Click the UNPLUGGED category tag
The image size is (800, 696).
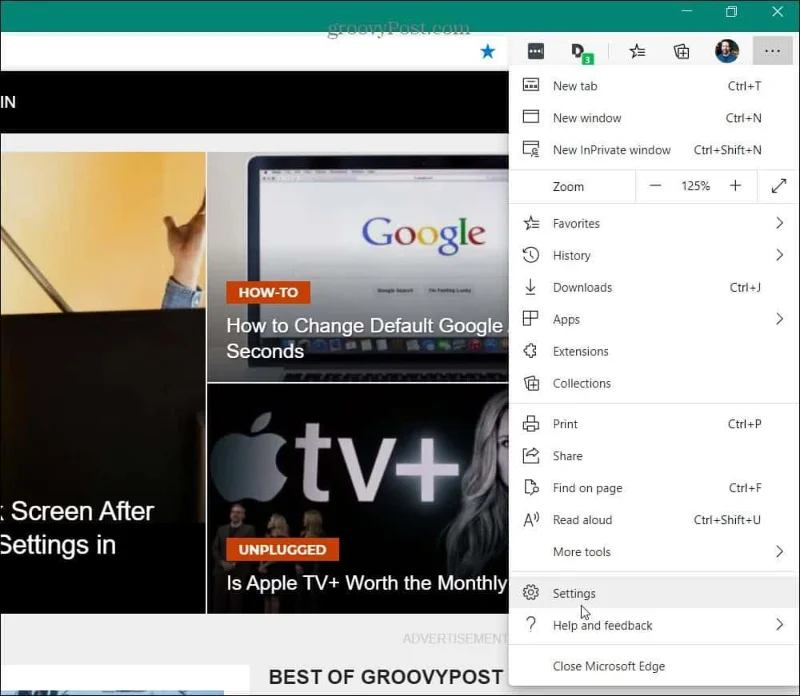tap(282, 550)
